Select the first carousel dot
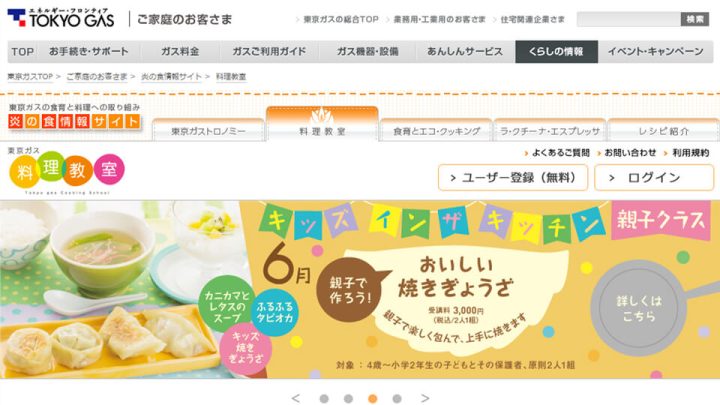Screen dimensions: 720x405 click(324, 399)
